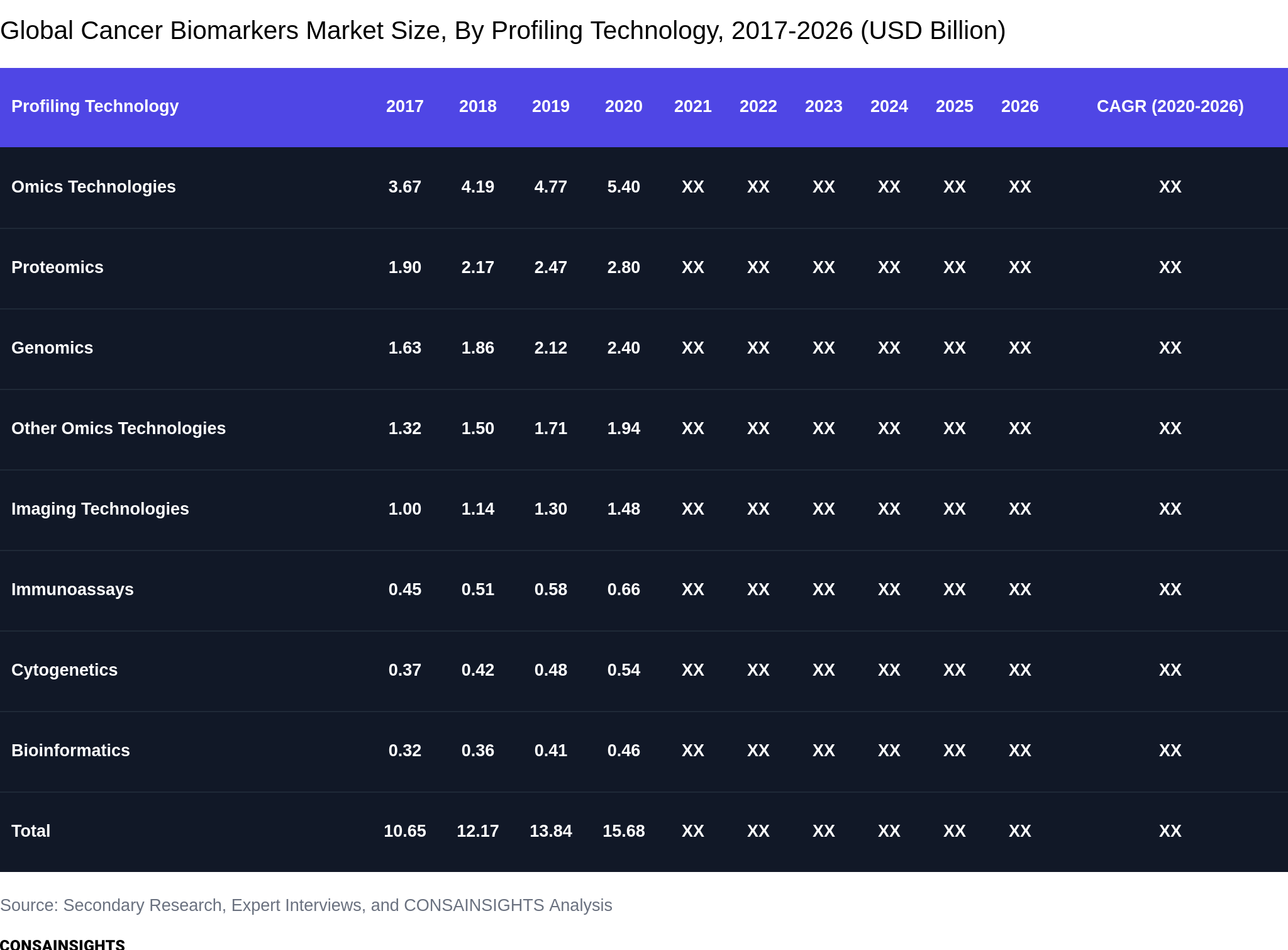Viewport: 1288px width, 950px height.
Task: Select Bioinformatics 2018 value 0.36
Action: click(x=478, y=751)
